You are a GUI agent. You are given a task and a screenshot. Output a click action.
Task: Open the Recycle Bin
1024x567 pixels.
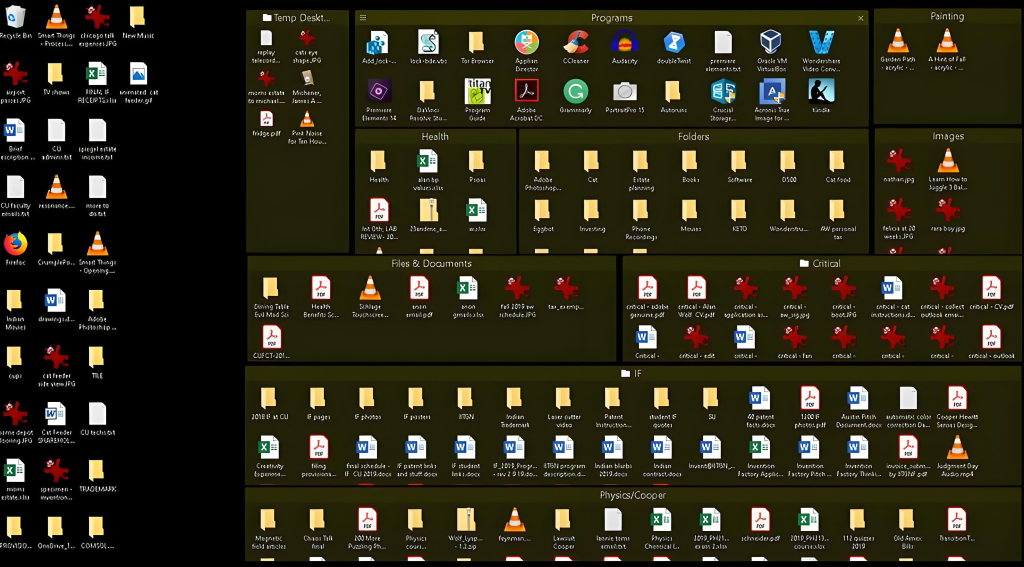coord(15,18)
